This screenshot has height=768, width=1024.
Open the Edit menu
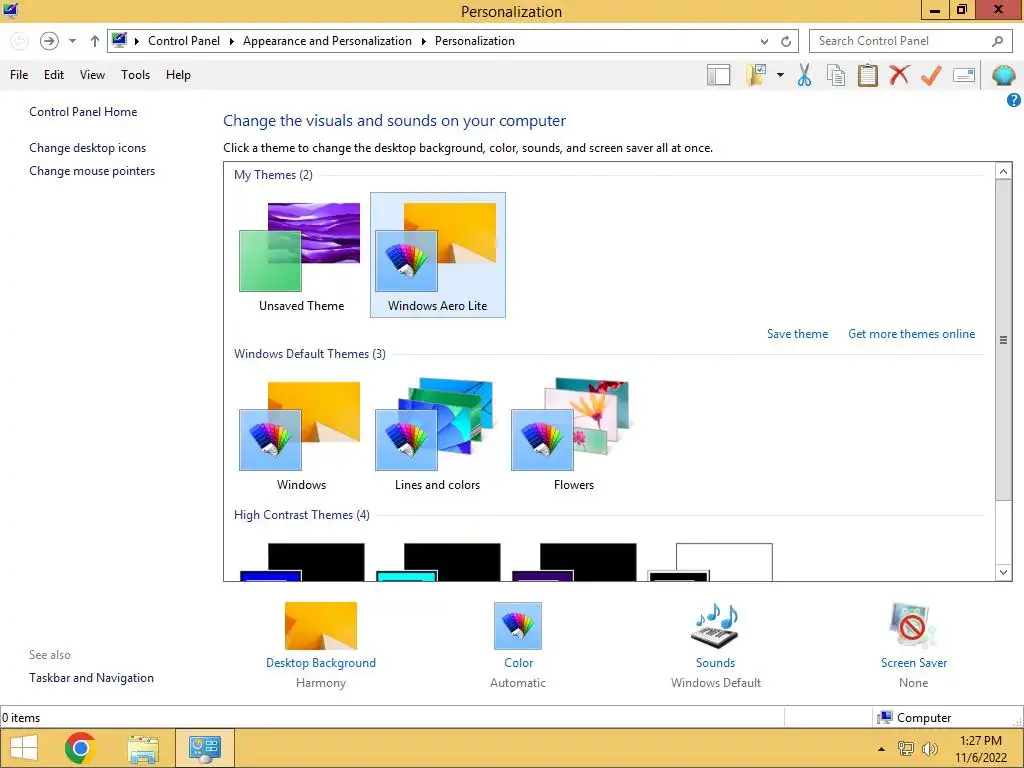tap(54, 75)
